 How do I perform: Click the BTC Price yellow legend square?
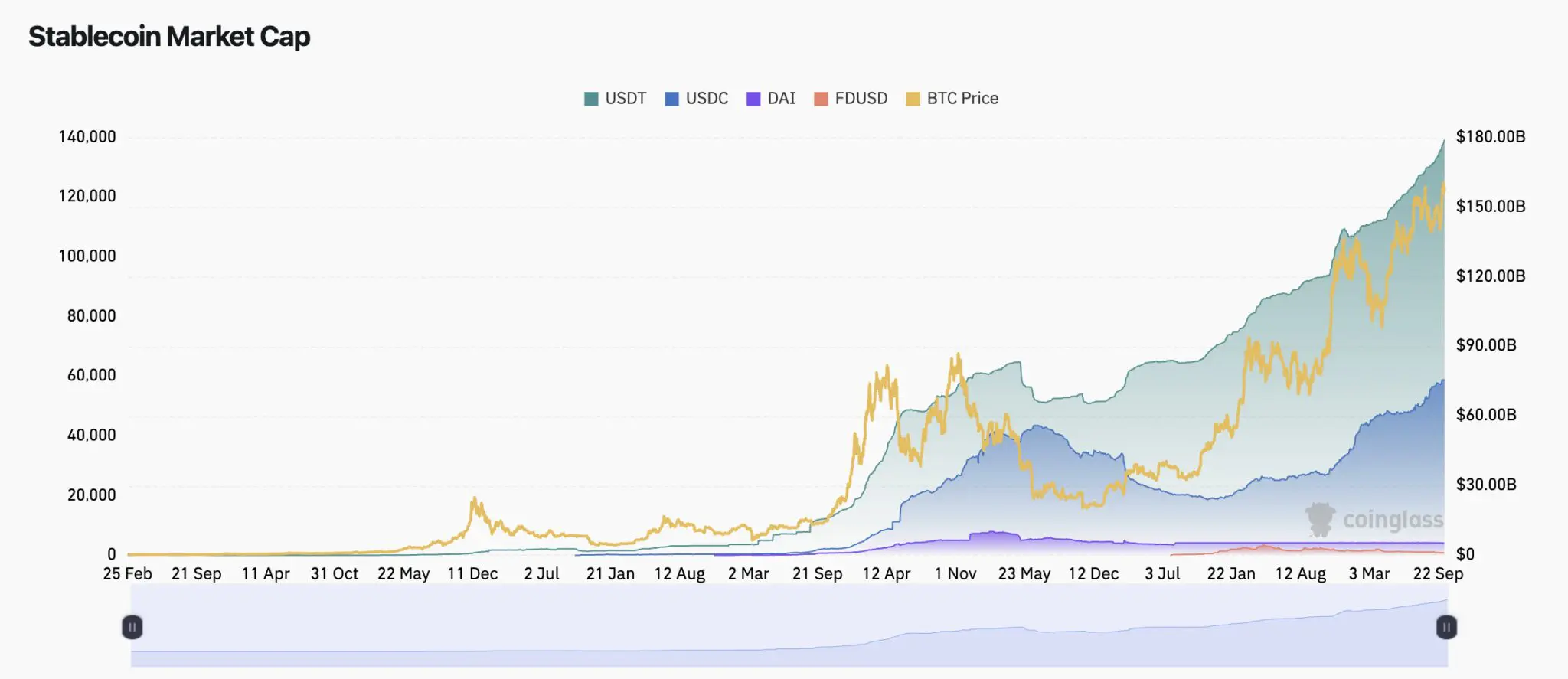(913, 99)
